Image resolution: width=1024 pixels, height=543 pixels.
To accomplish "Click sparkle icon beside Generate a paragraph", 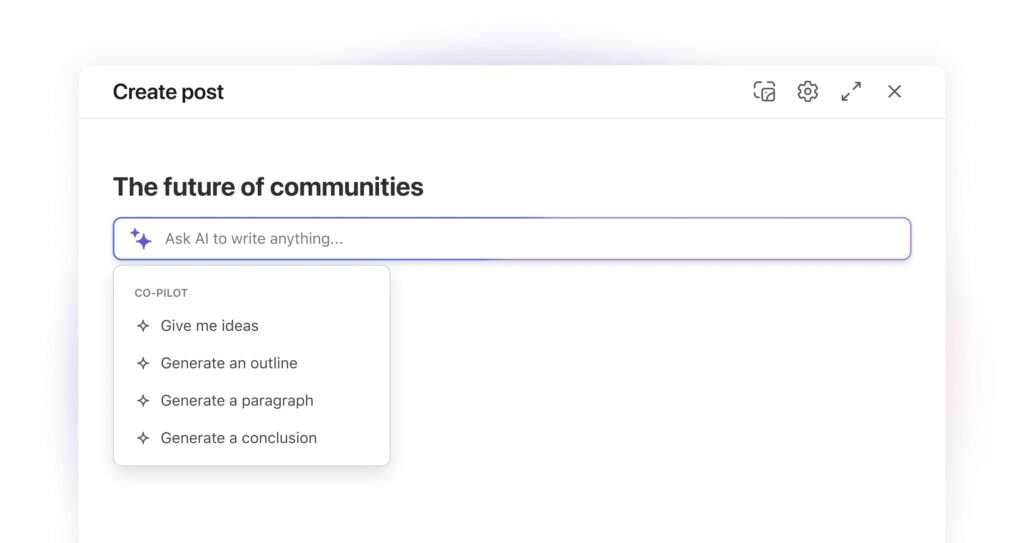I will pos(143,401).
